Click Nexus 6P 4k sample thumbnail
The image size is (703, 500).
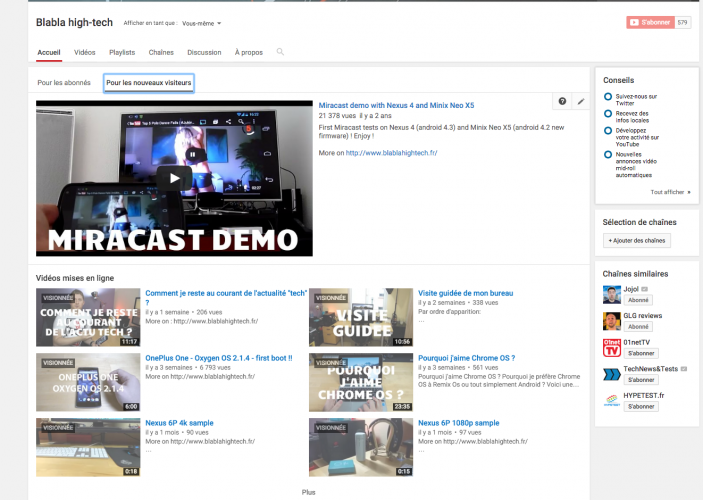[x=88, y=447]
